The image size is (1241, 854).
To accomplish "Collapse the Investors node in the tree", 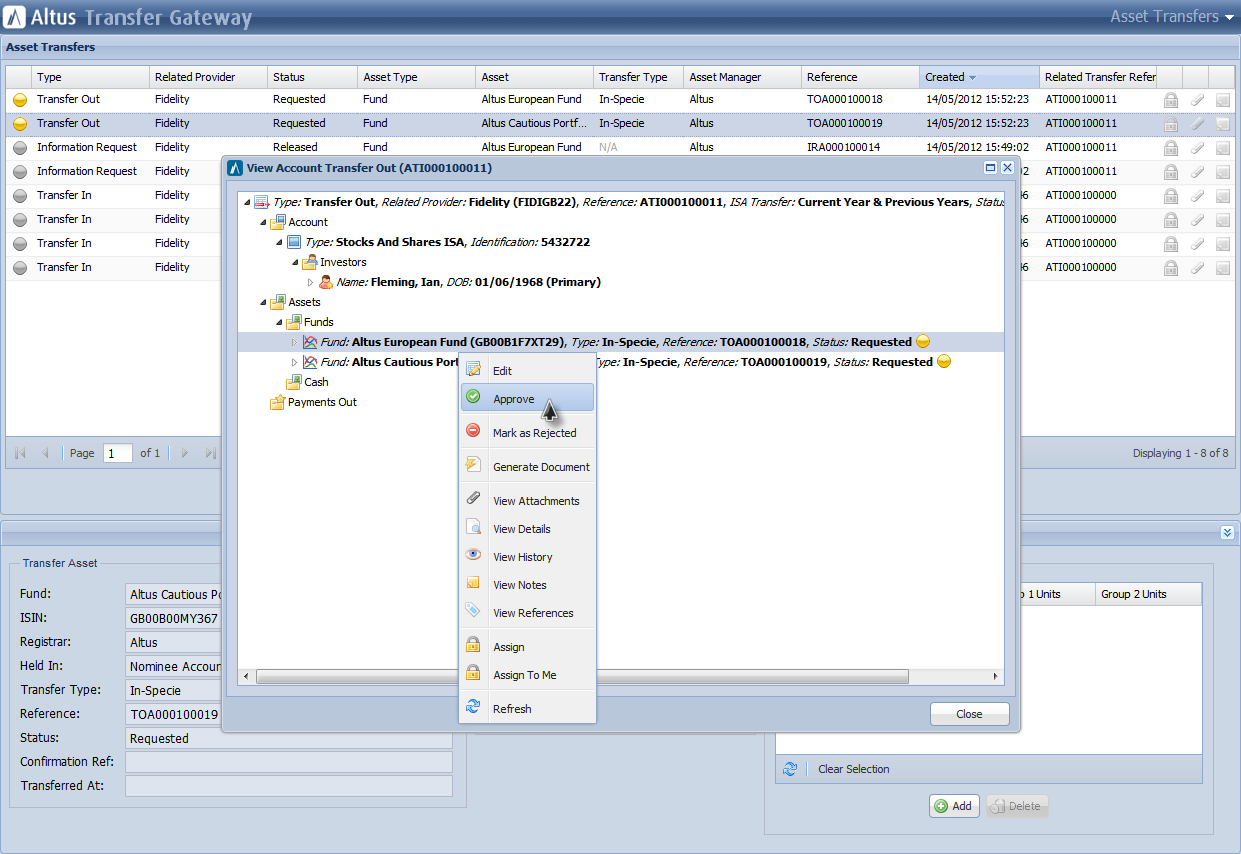I will point(295,262).
